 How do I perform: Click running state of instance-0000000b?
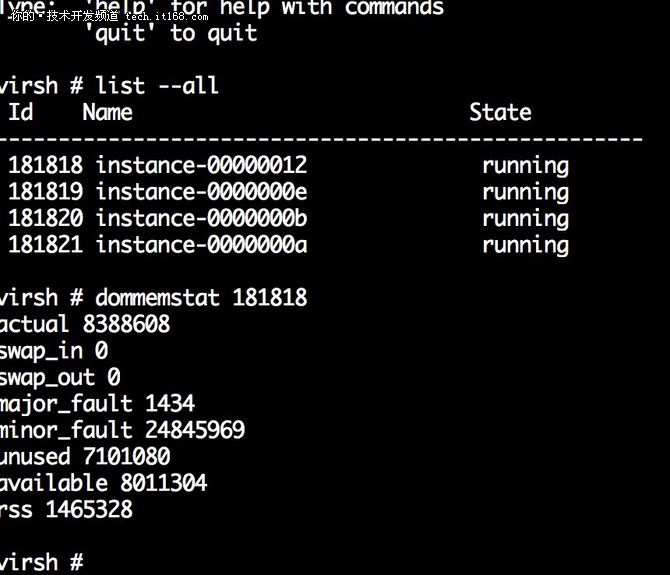526,220
